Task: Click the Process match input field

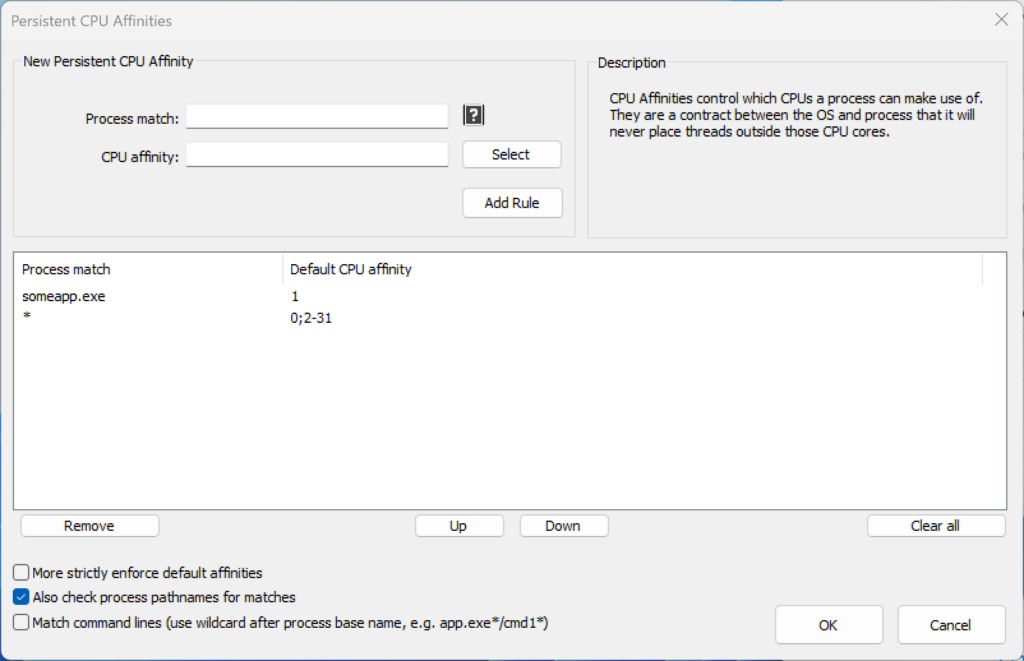Action: (316, 116)
